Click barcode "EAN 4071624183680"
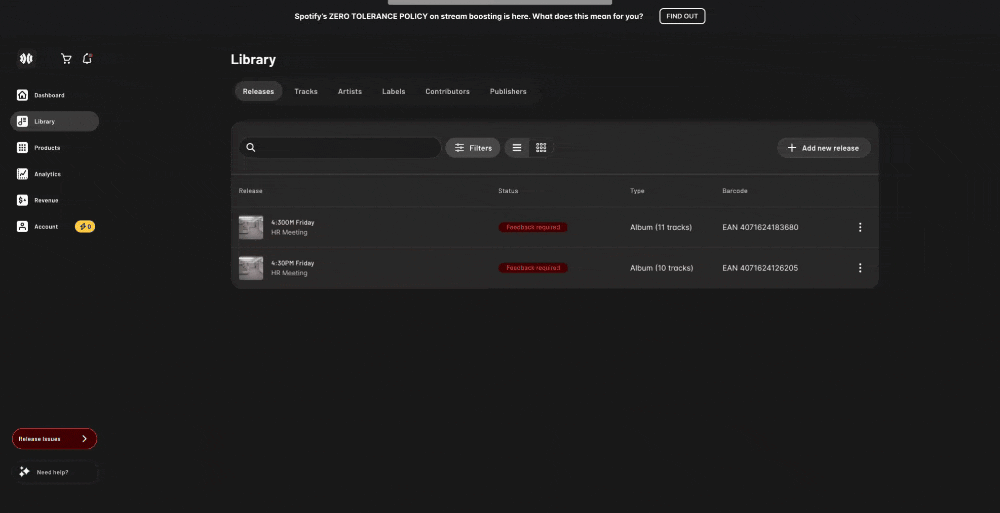 pos(760,227)
